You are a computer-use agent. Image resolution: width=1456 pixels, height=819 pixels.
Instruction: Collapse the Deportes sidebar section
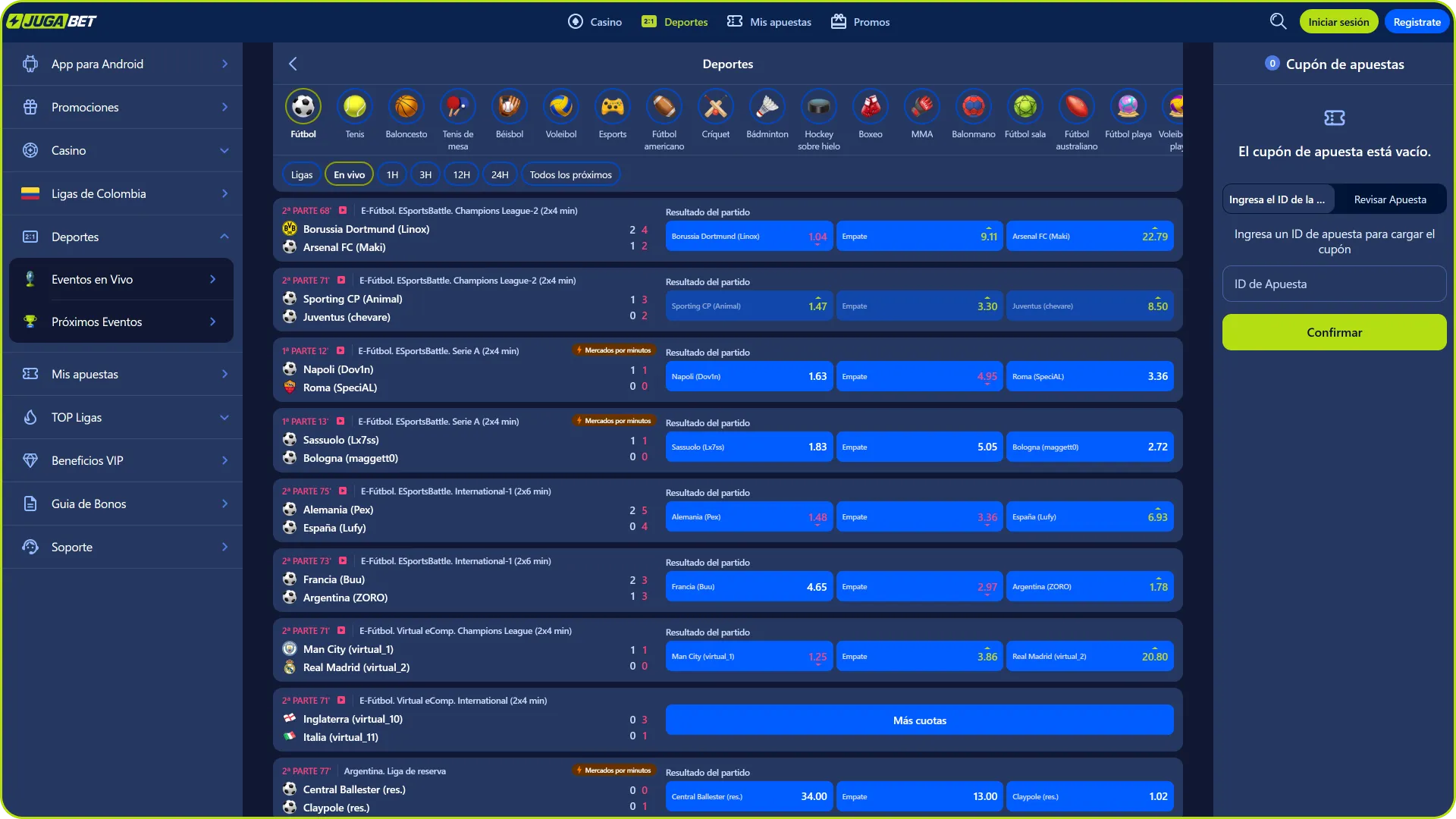click(x=123, y=237)
